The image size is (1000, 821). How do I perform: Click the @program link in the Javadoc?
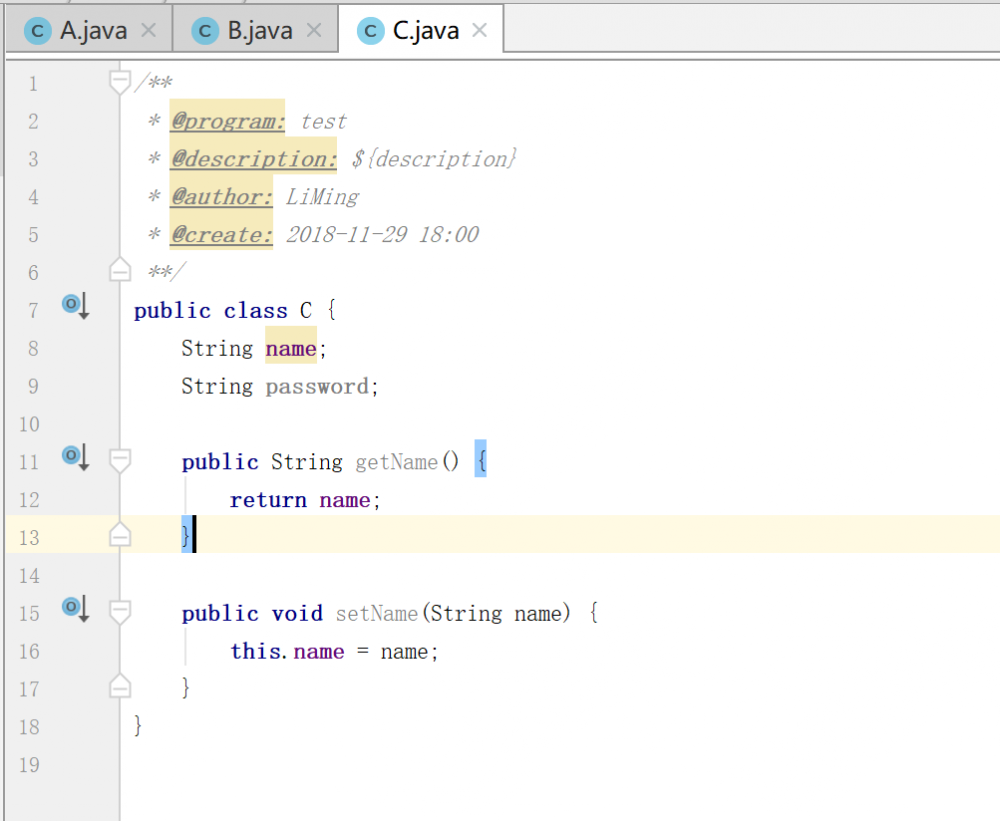226,120
